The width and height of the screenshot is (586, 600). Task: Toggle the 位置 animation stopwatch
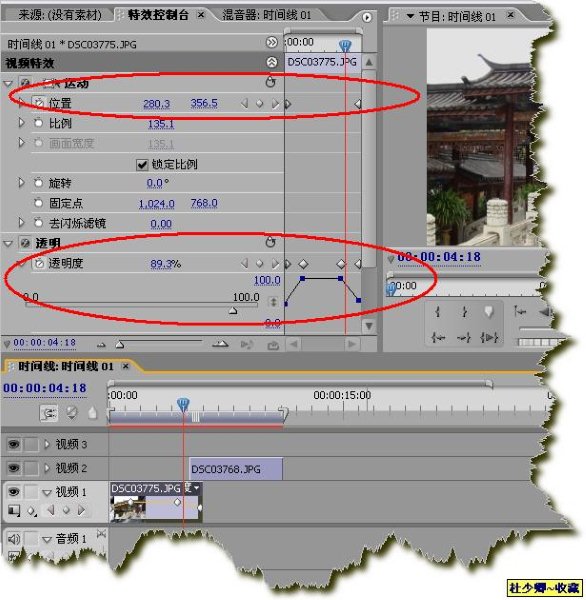(39, 103)
